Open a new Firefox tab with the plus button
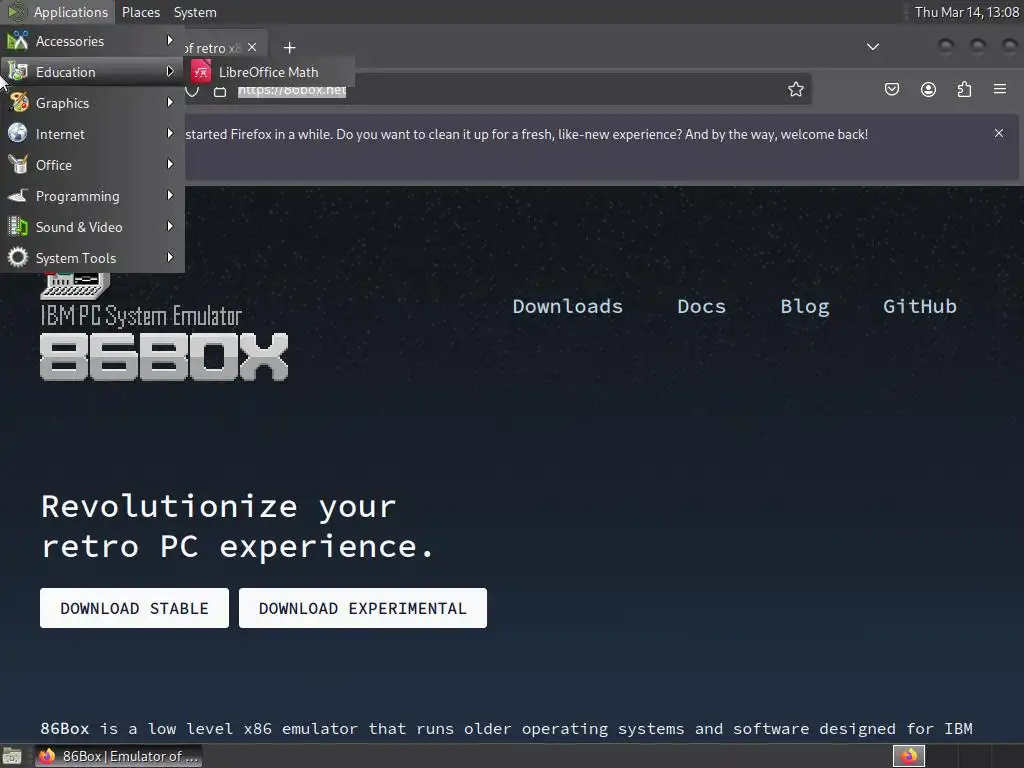The height and width of the screenshot is (768, 1024). [289, 48]
